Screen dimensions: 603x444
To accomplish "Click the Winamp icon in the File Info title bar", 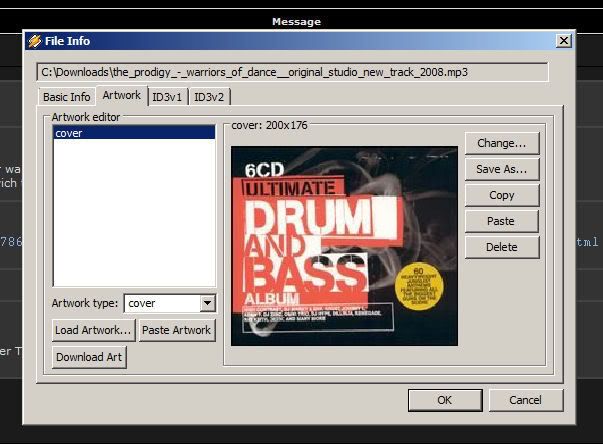I will 35,41.
